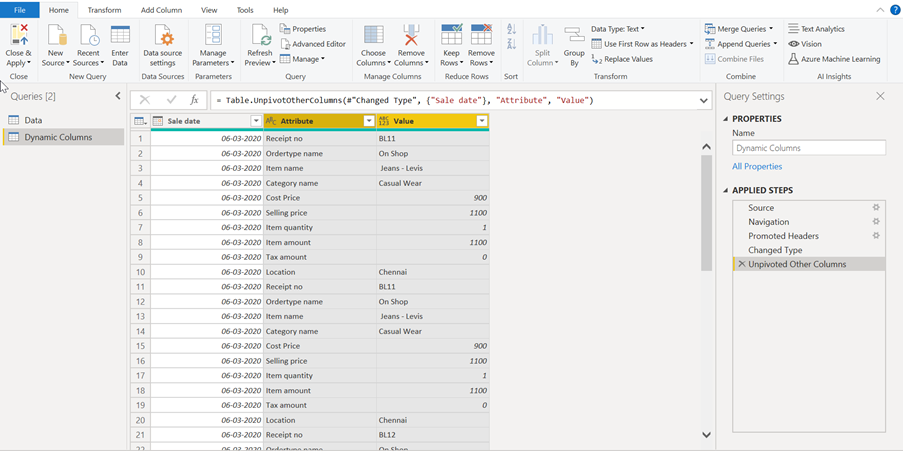The height and width of the screenshot is (451, 903).
Task: Switch to the Add Column tab
Action: point(161,10)
